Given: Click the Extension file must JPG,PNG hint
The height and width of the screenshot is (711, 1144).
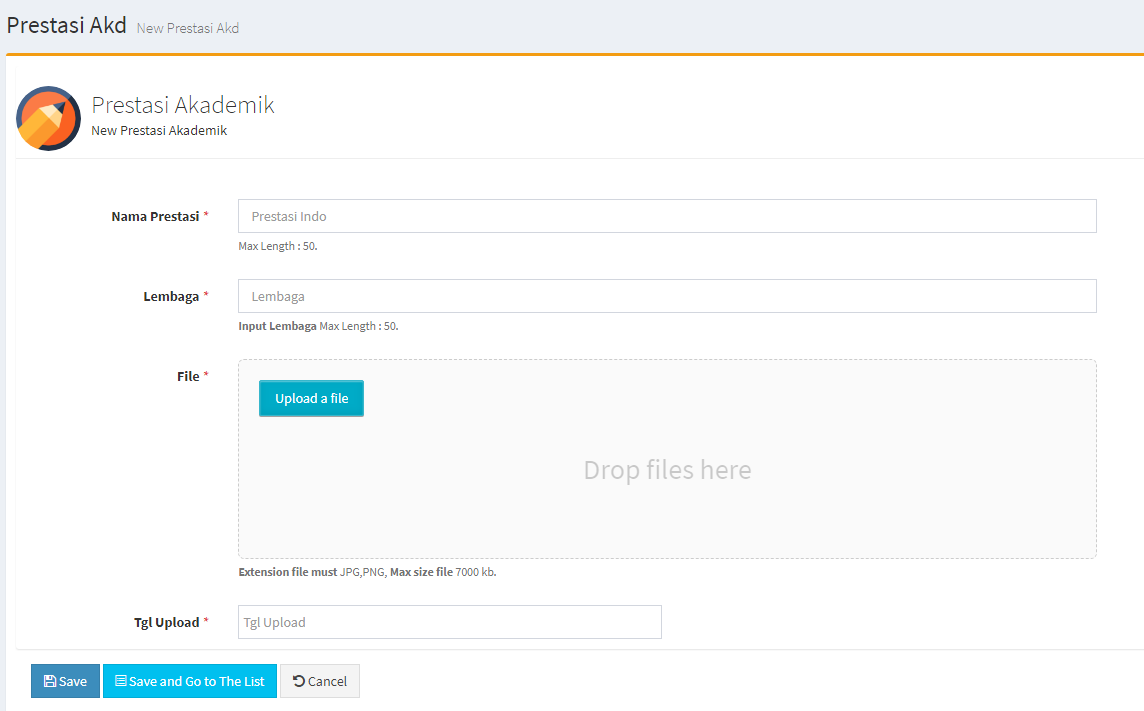Looking at the screenshot, I should point(312,572).
